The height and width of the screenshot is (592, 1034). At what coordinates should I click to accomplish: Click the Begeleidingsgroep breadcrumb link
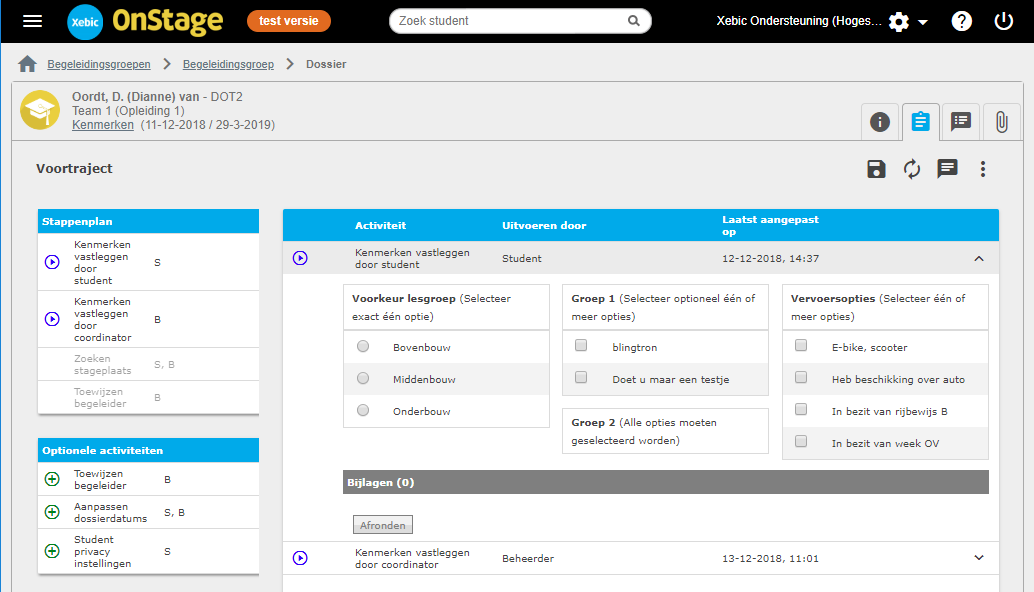point(228,64)
